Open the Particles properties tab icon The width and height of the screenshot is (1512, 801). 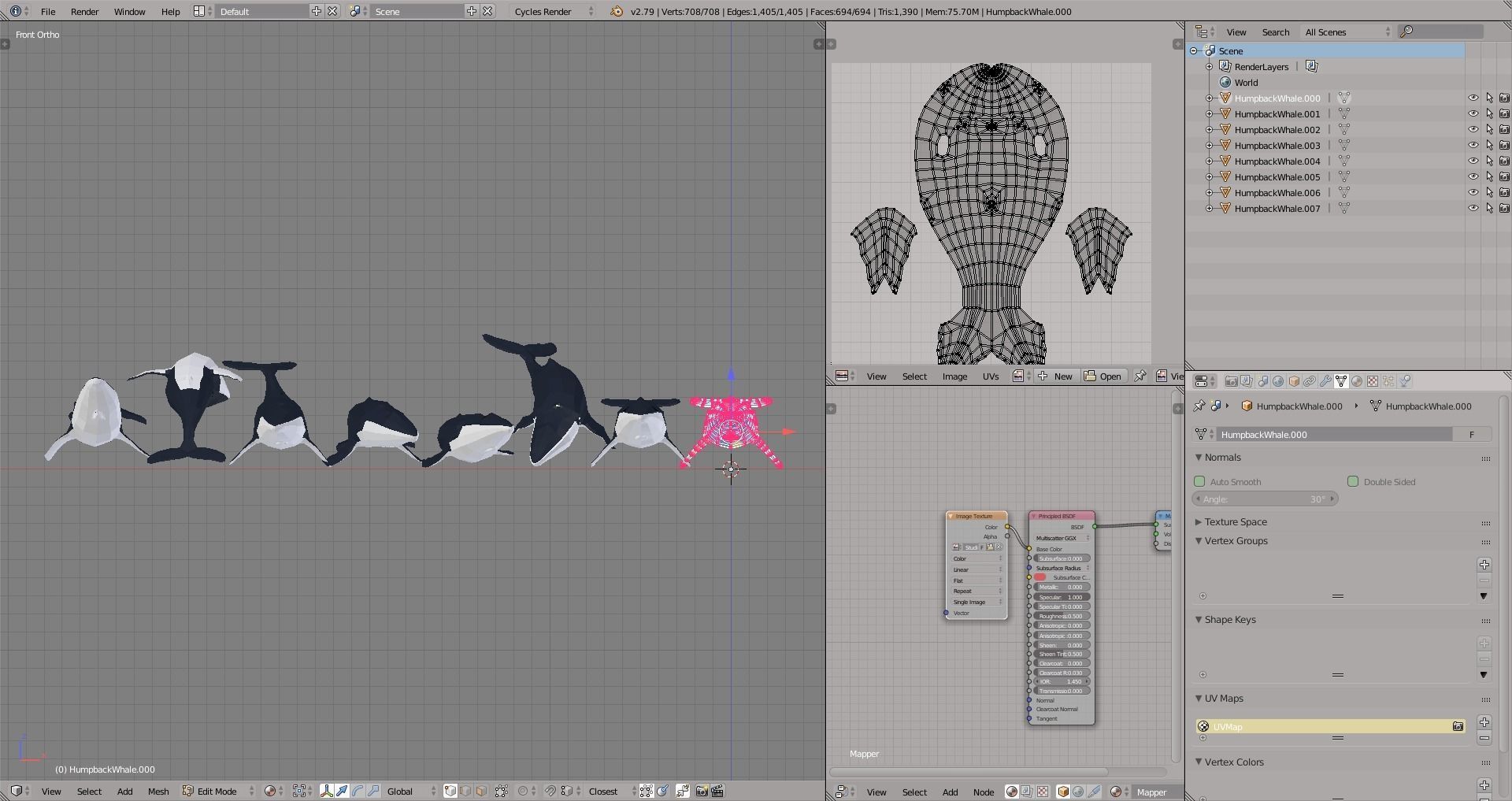click(1388, 381)
